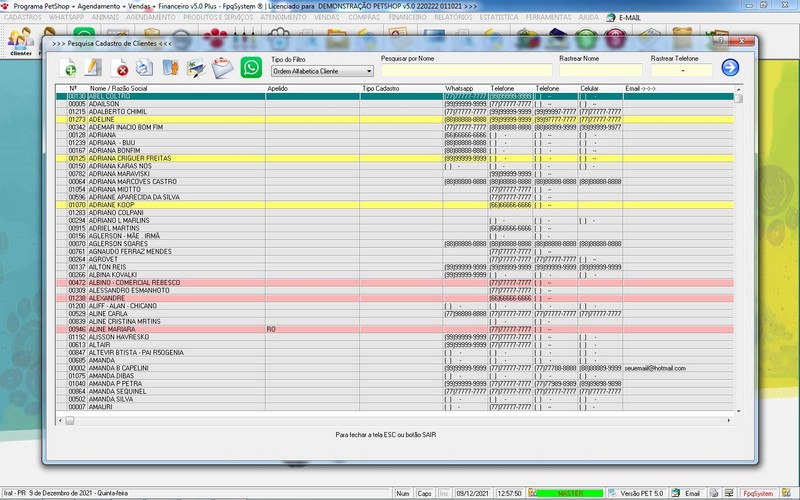The image size is (800, 500).
Task: Open the VENDAS menu
Action: [x=327, y=17]
